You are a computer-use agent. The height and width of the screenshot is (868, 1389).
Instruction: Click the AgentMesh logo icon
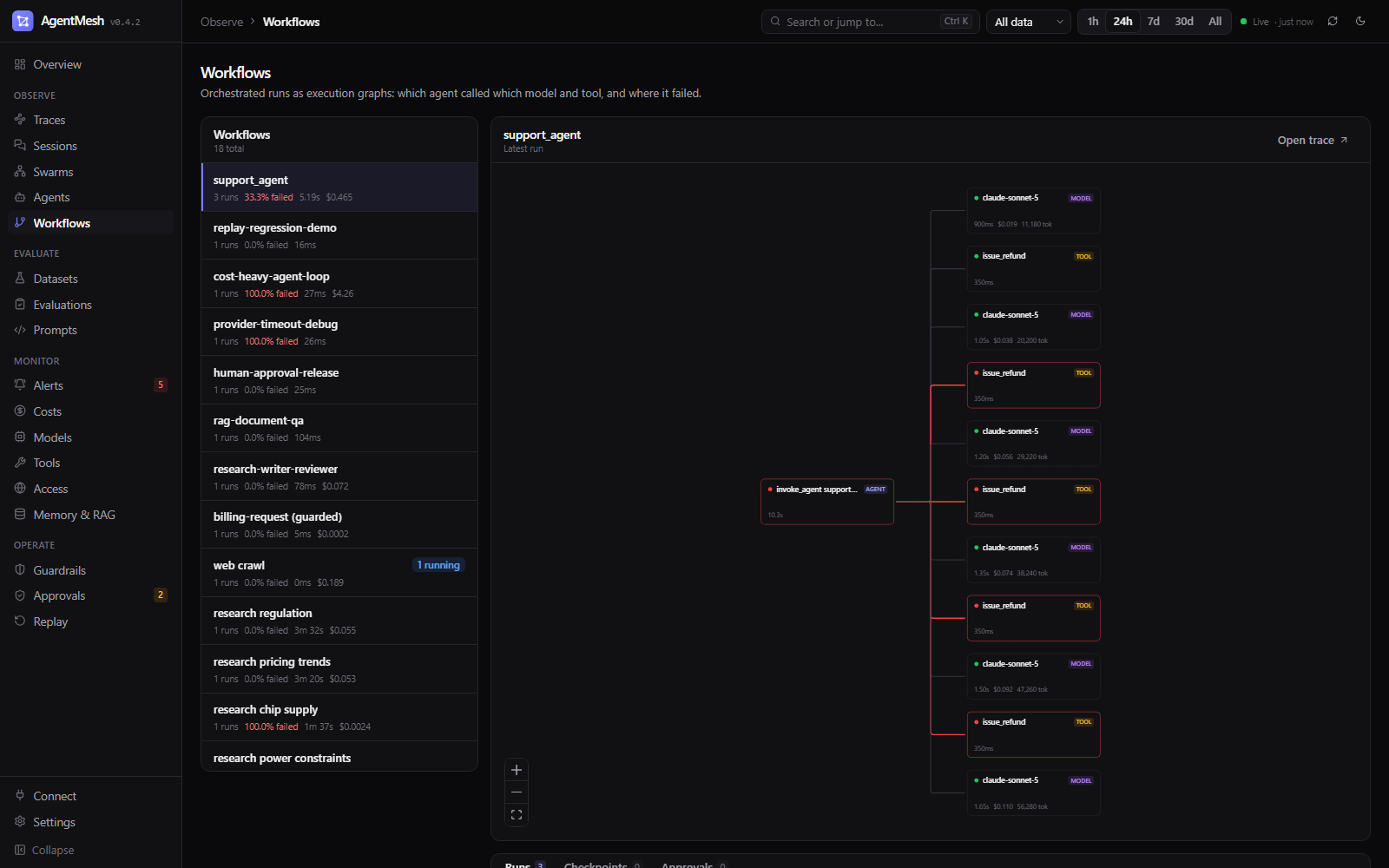click(x=23, y=21)
